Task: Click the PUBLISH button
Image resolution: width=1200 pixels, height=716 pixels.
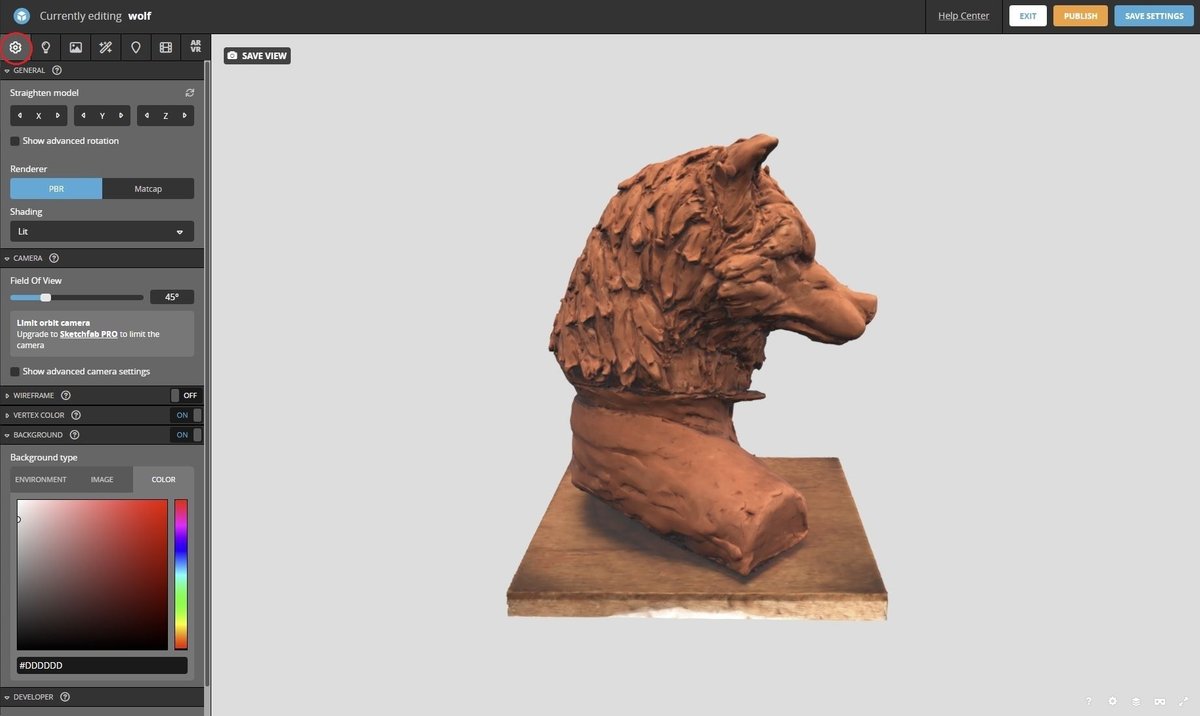Action: (1080, 15)
